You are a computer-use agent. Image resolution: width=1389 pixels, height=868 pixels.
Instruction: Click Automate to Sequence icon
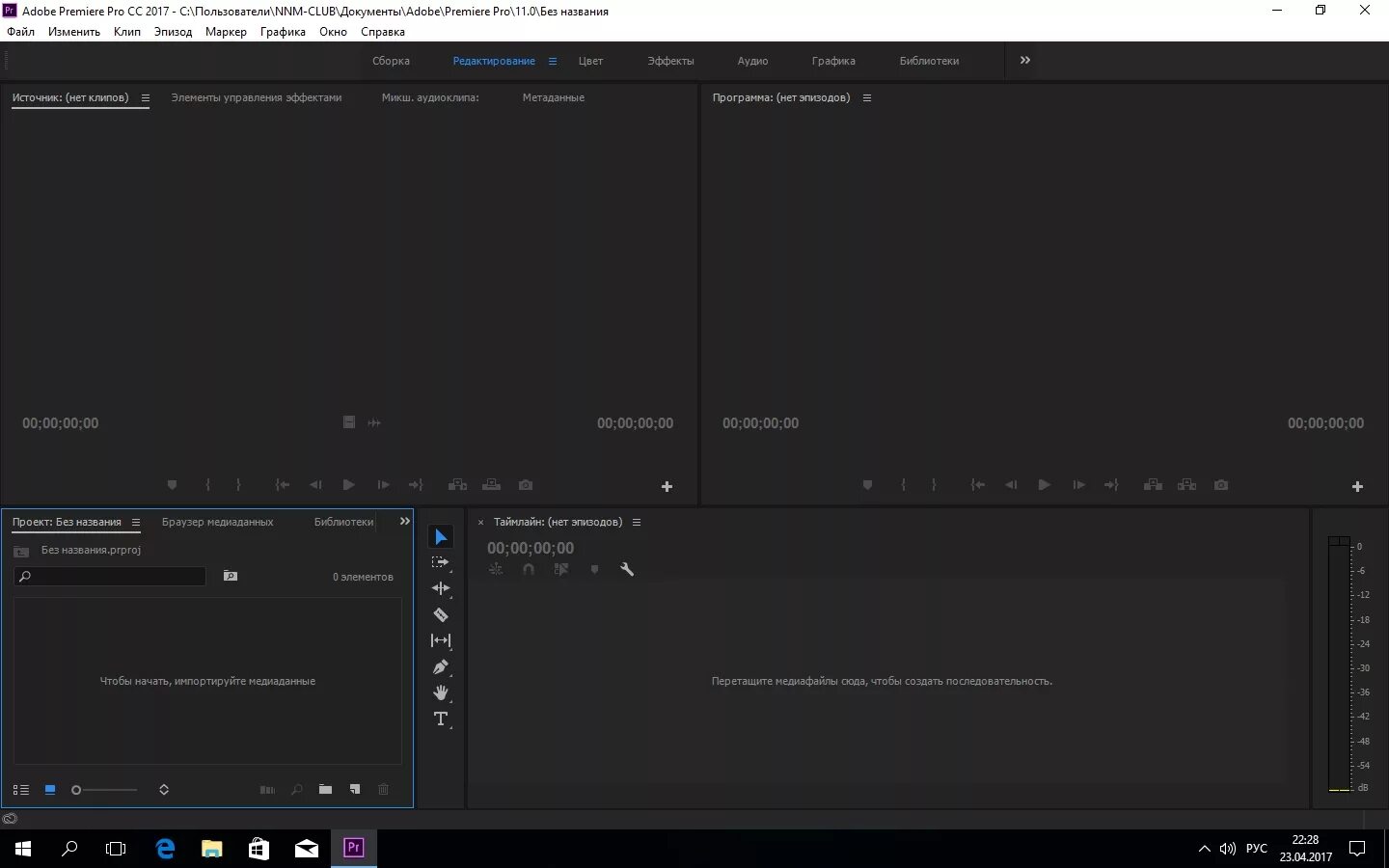click(268, 790)
